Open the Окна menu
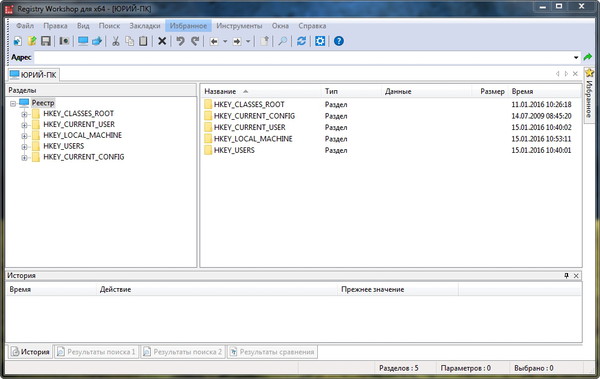600x379 pixels. (x=280, y=26)
